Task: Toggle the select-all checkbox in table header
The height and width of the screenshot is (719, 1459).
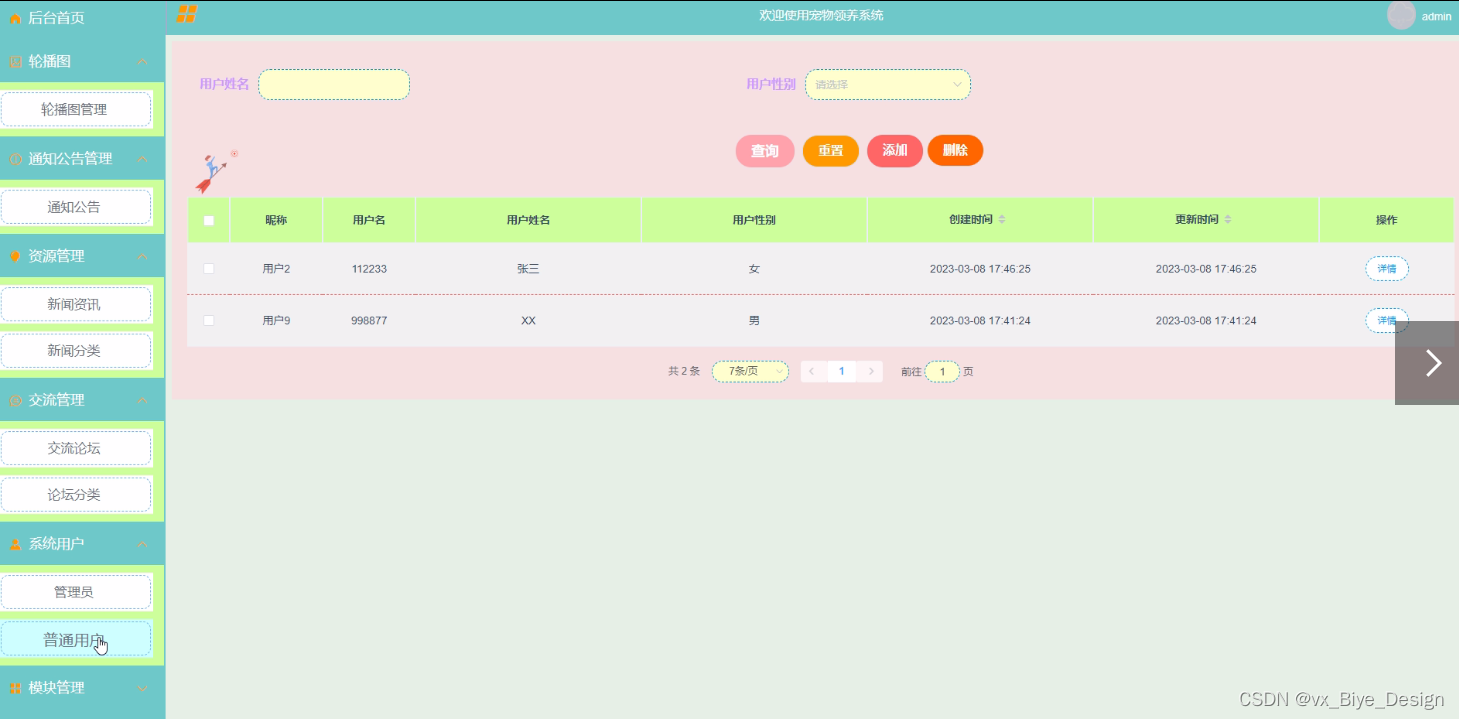Action: pyautogui.click(x=209, y=221)
